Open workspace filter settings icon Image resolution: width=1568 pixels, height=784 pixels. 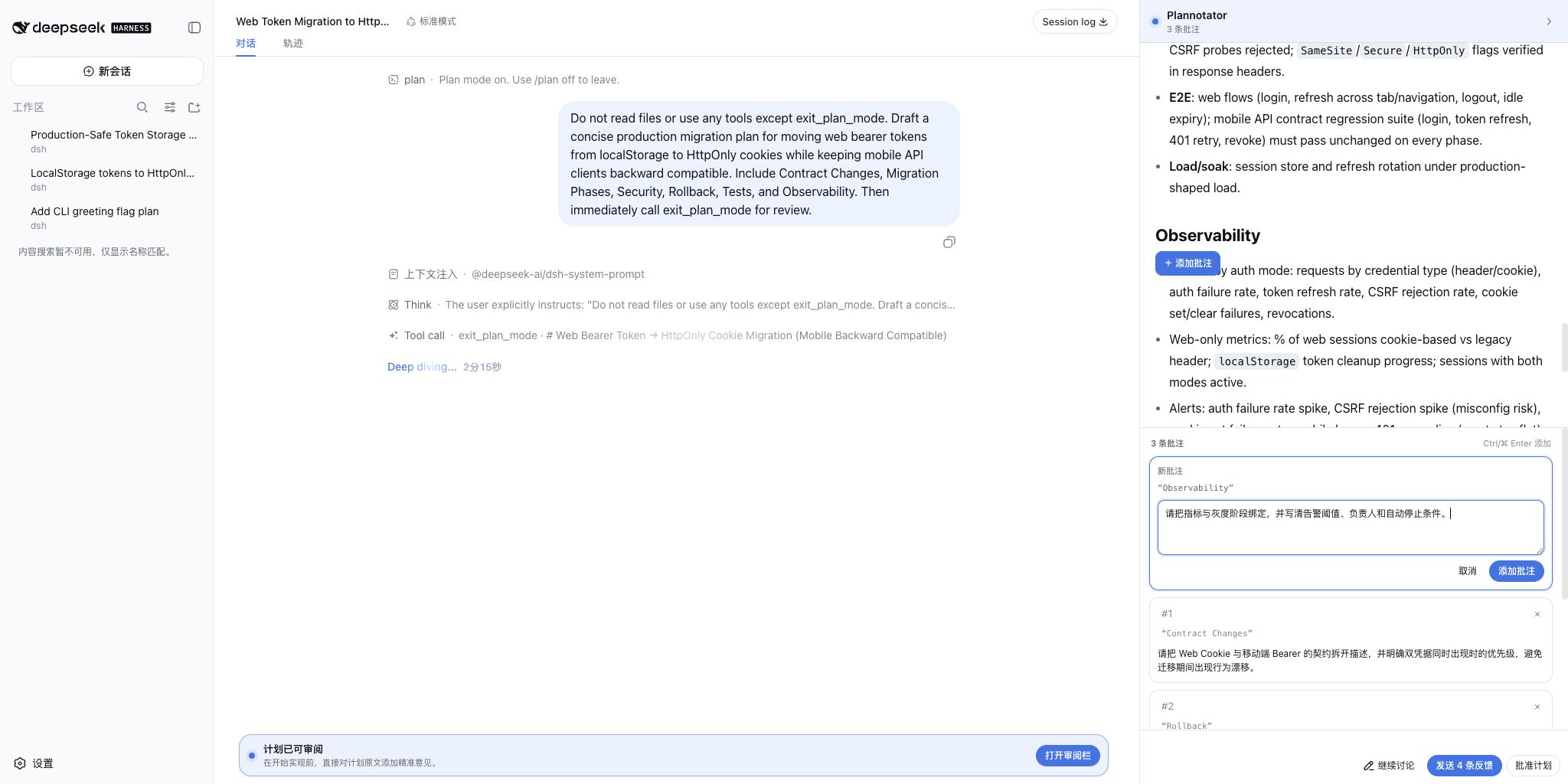170,107
